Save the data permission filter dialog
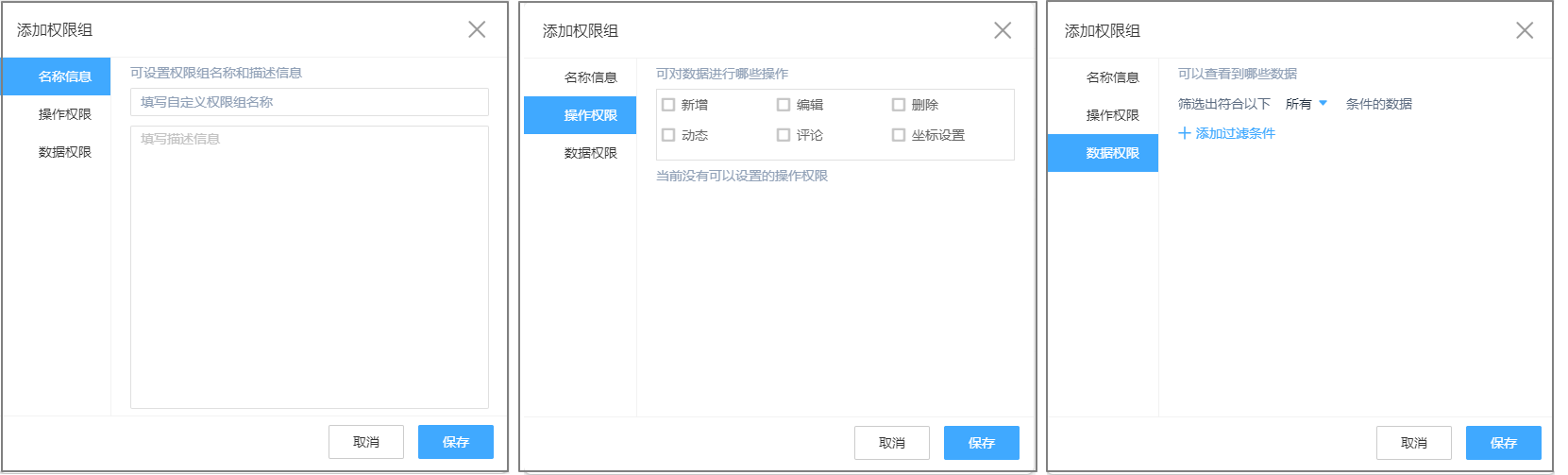 pos(1503,443)
